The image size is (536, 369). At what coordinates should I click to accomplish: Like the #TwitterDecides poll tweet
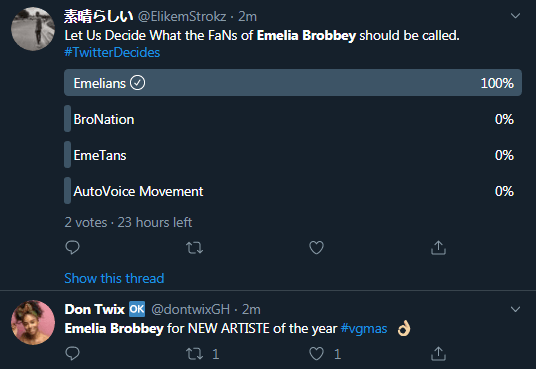(316, 248)
